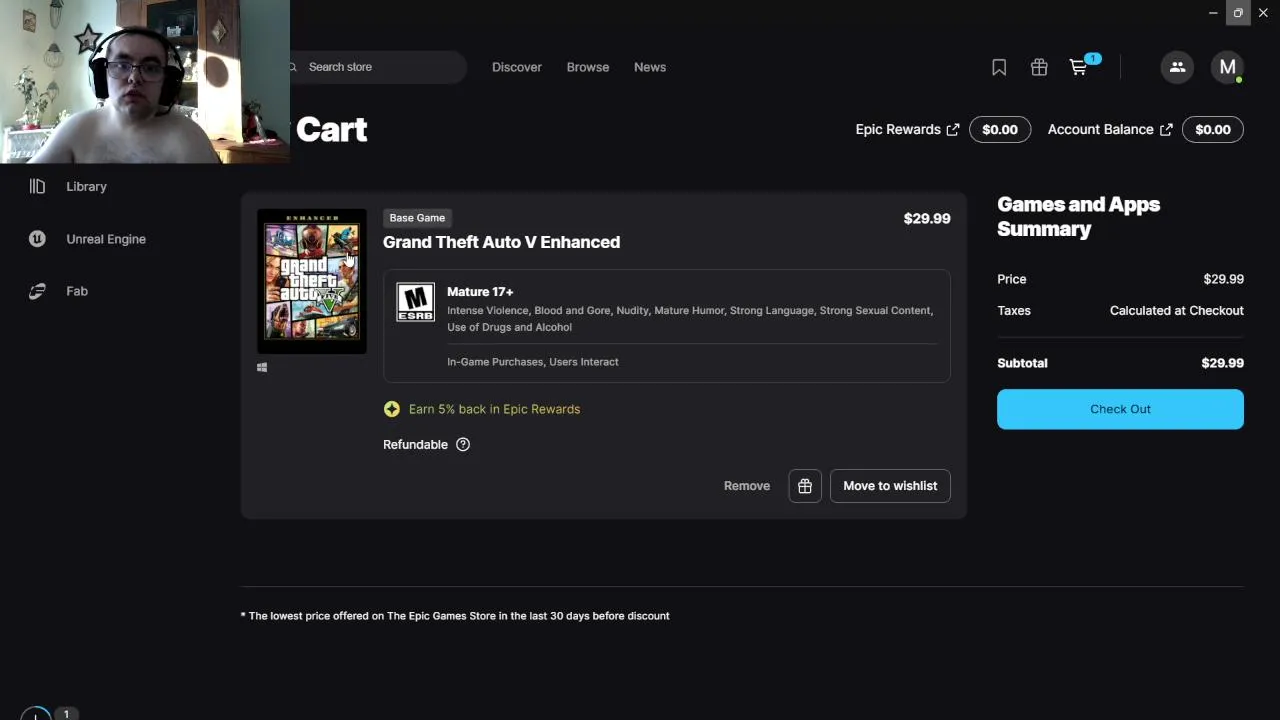The image size is (1280, 720).
Task: Click Move to wishlist button
Action: 890,486
